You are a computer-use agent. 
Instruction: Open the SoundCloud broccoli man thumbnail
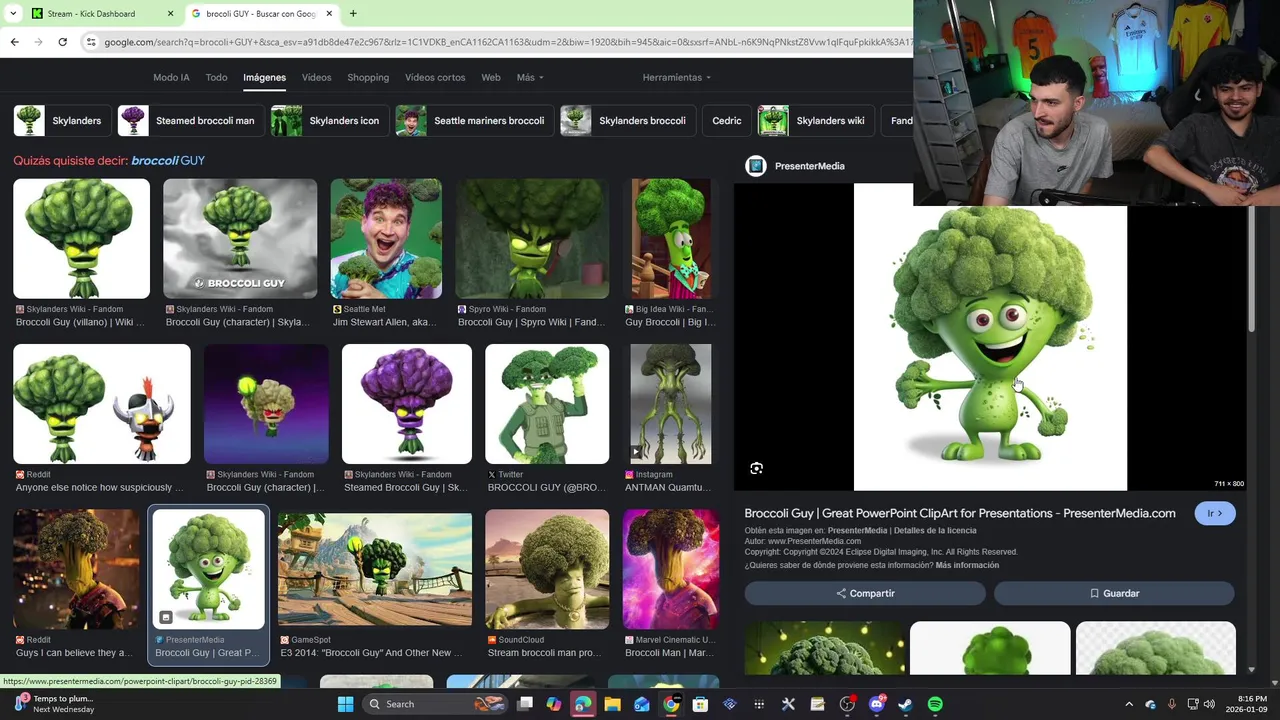547,569
